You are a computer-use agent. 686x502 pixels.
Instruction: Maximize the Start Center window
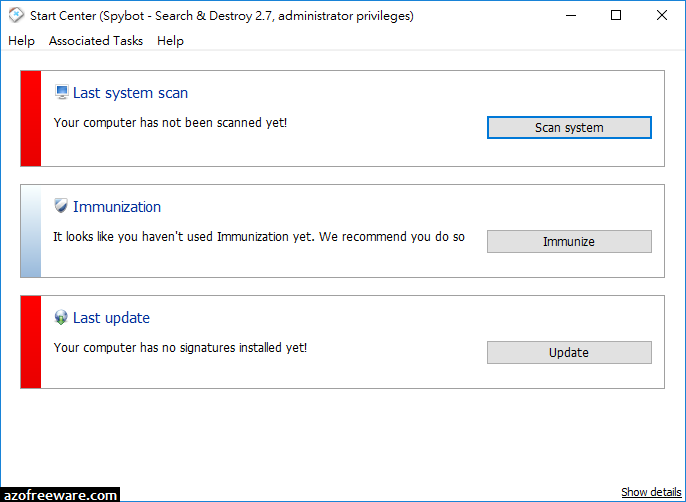[x=616, y=15]
